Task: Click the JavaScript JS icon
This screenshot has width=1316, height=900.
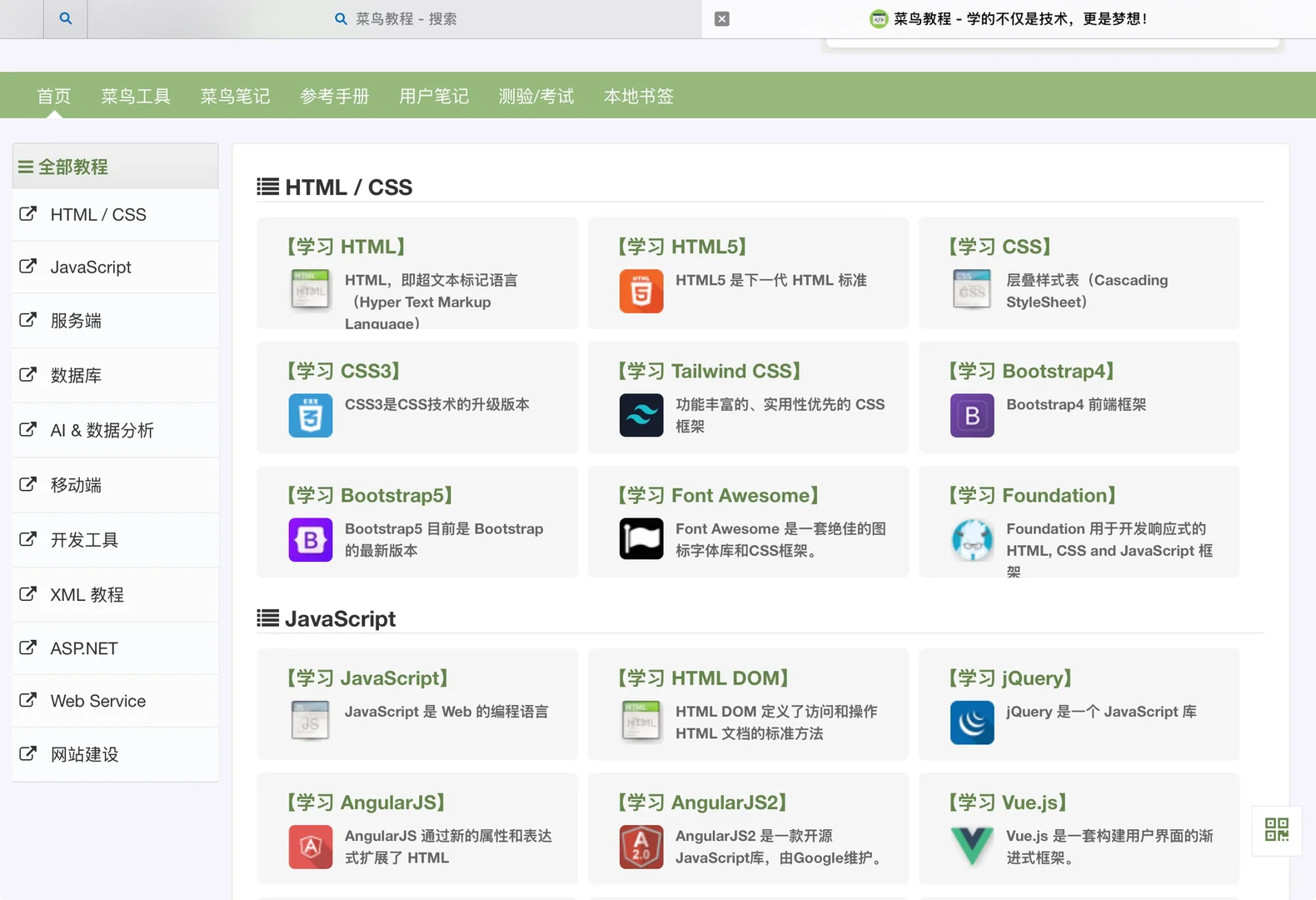Action: pyautogui.click(x=310, y=722)
